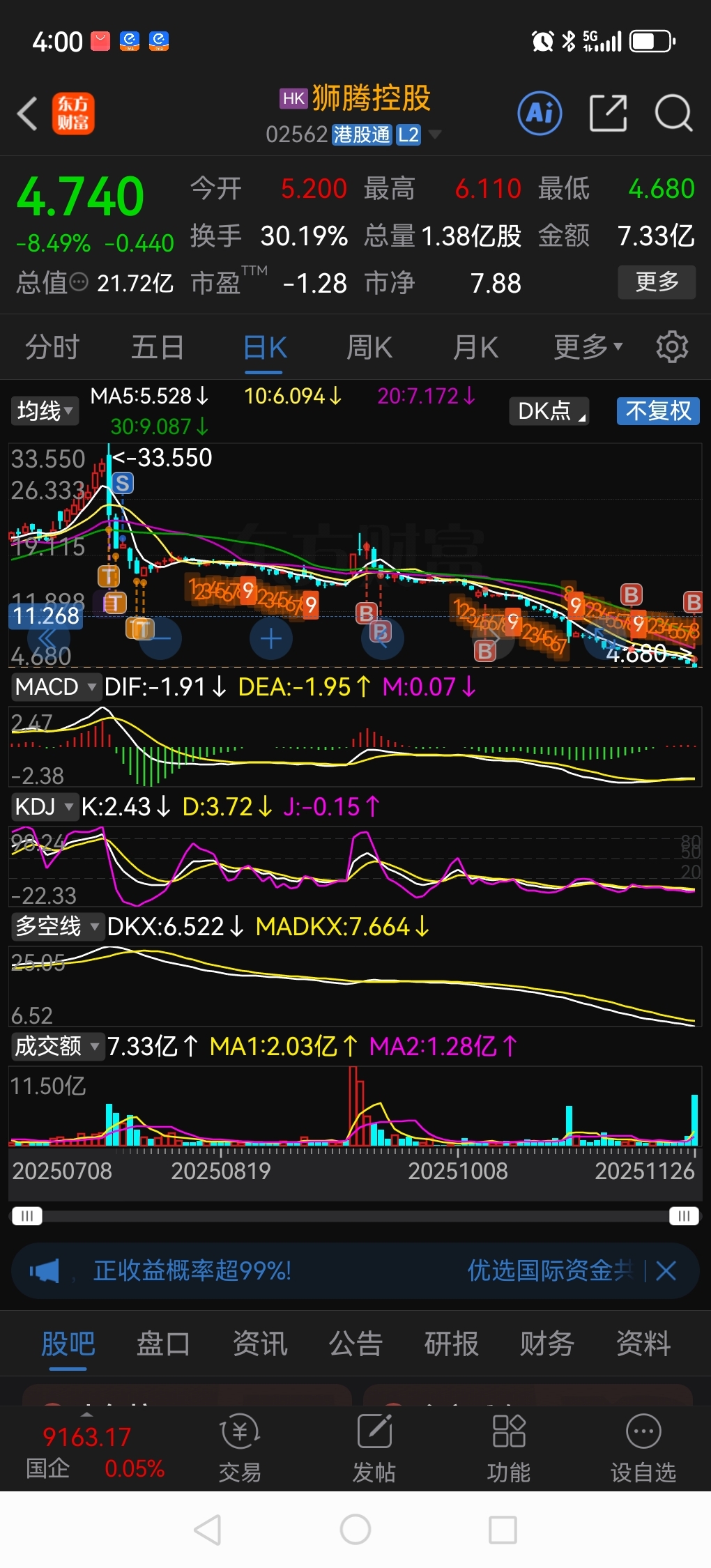
Task: Open 发帖 post icon
Action: [x=374, y=1448]
